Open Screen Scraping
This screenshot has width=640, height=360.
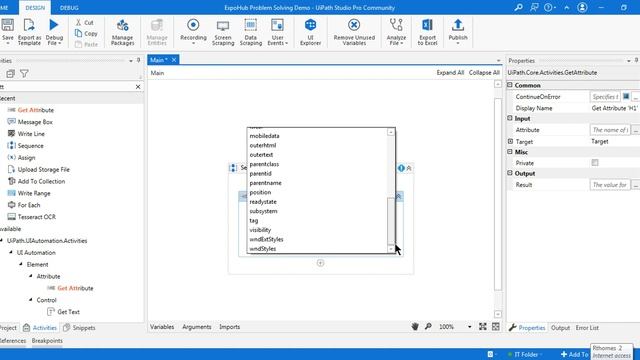[x=223, y=32]
